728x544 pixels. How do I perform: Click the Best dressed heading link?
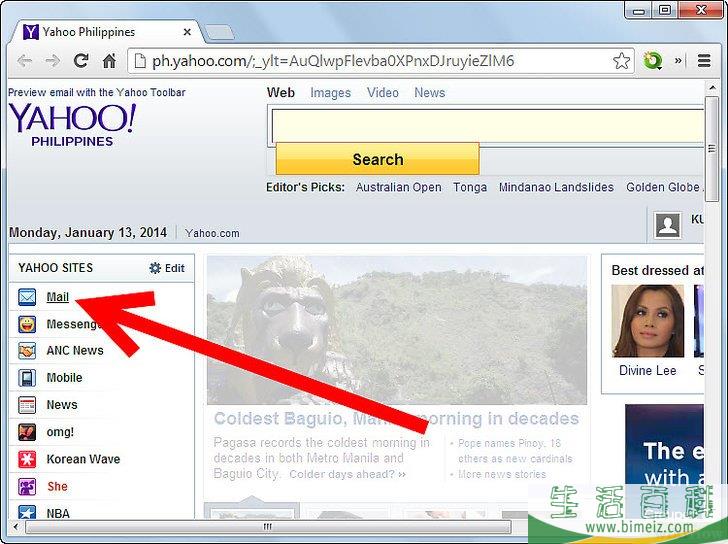coord(657,270)
